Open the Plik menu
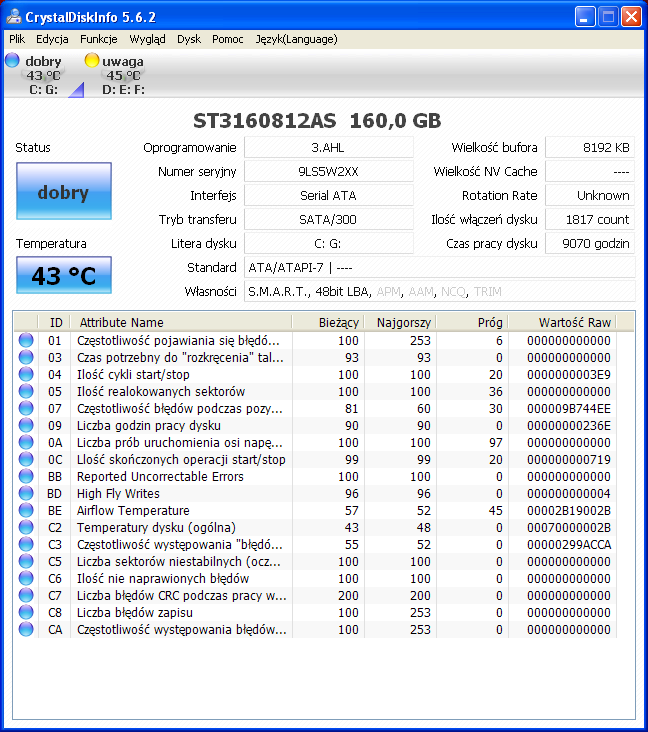648x732 pixels. click(x=17, y=39)
